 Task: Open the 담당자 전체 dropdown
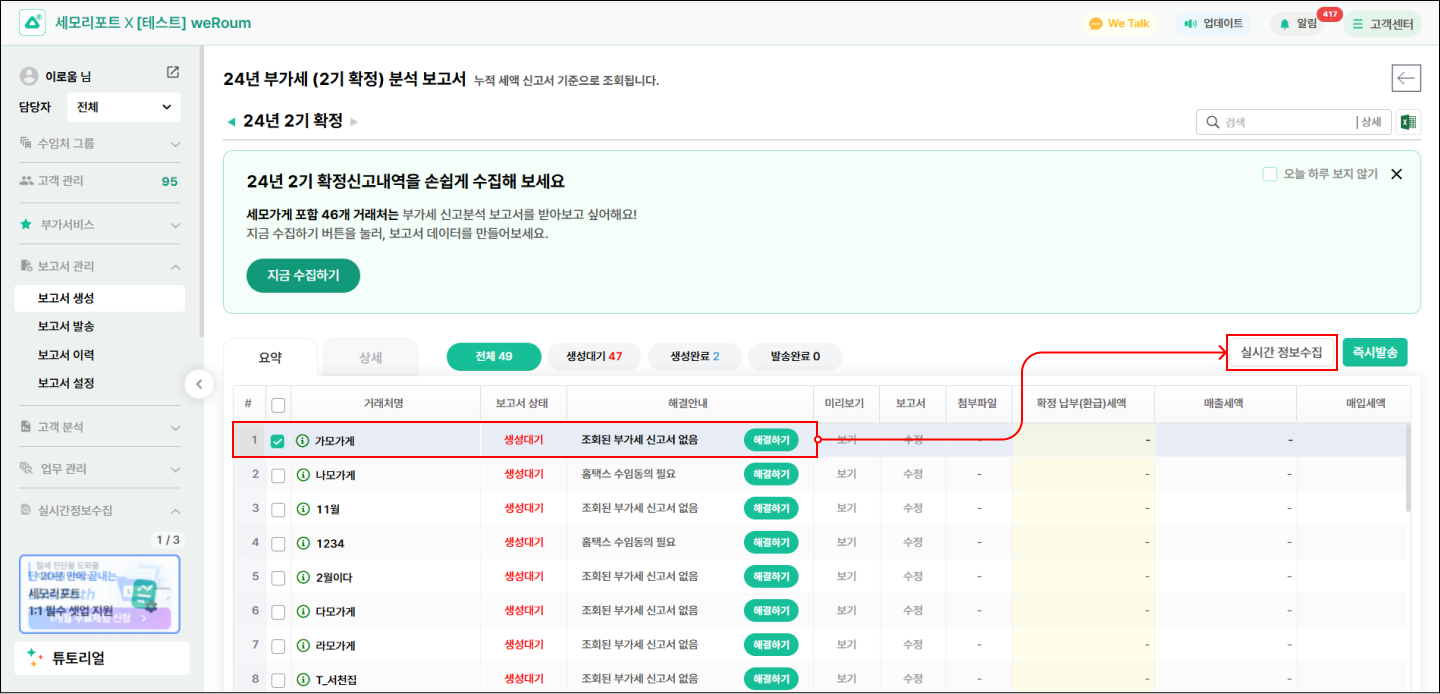(x=123, y=107)
